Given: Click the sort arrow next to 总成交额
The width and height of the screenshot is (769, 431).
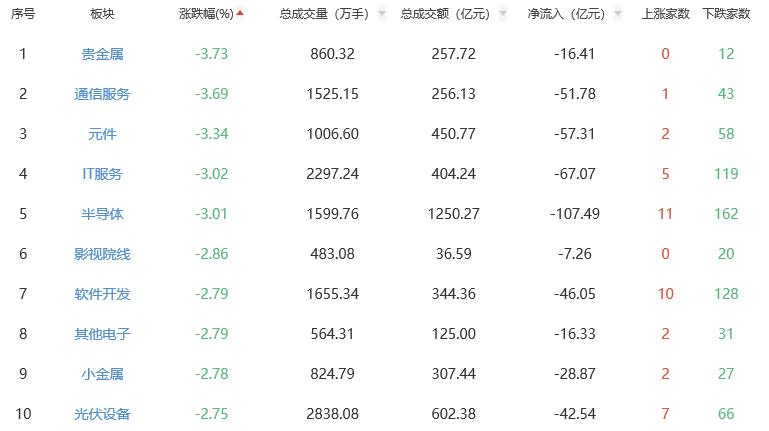Looking at the screenshot, I should point(502,14).
